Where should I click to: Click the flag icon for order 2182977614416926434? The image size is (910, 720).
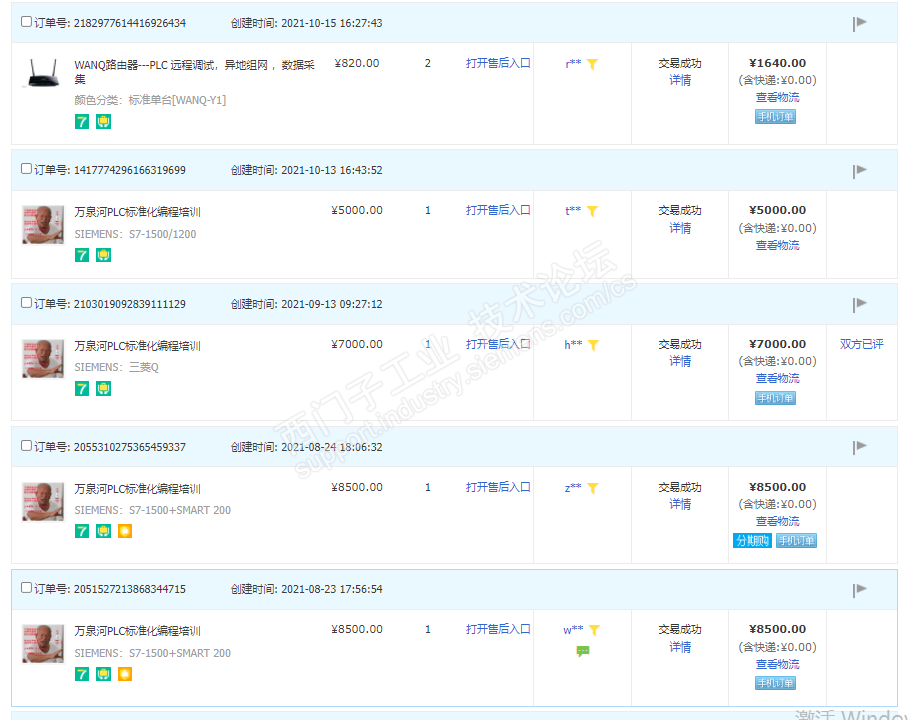(859, 23)
